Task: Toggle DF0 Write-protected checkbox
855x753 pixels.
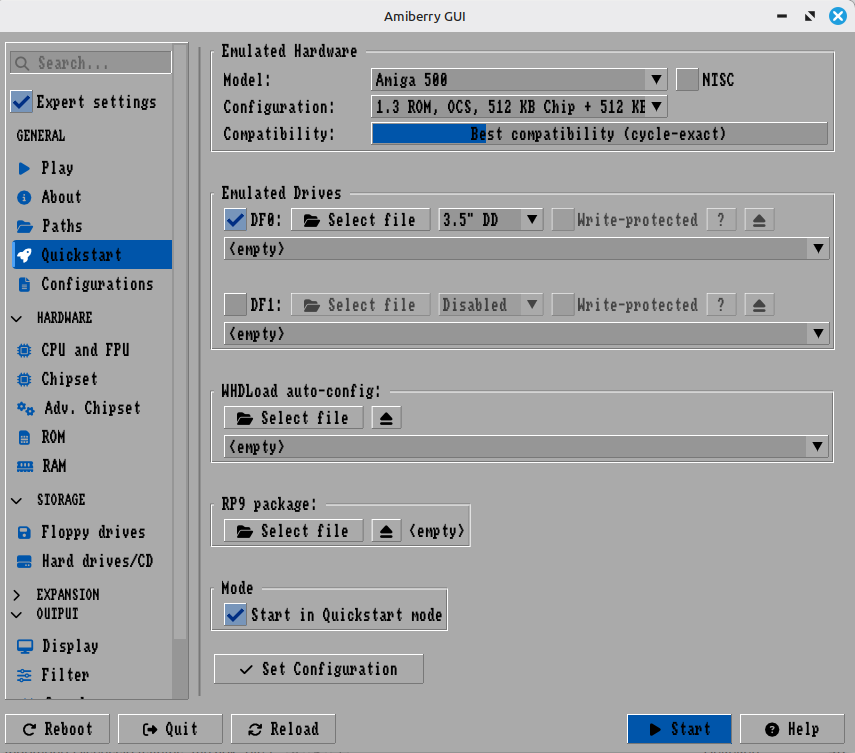Action: click(563, 220)
